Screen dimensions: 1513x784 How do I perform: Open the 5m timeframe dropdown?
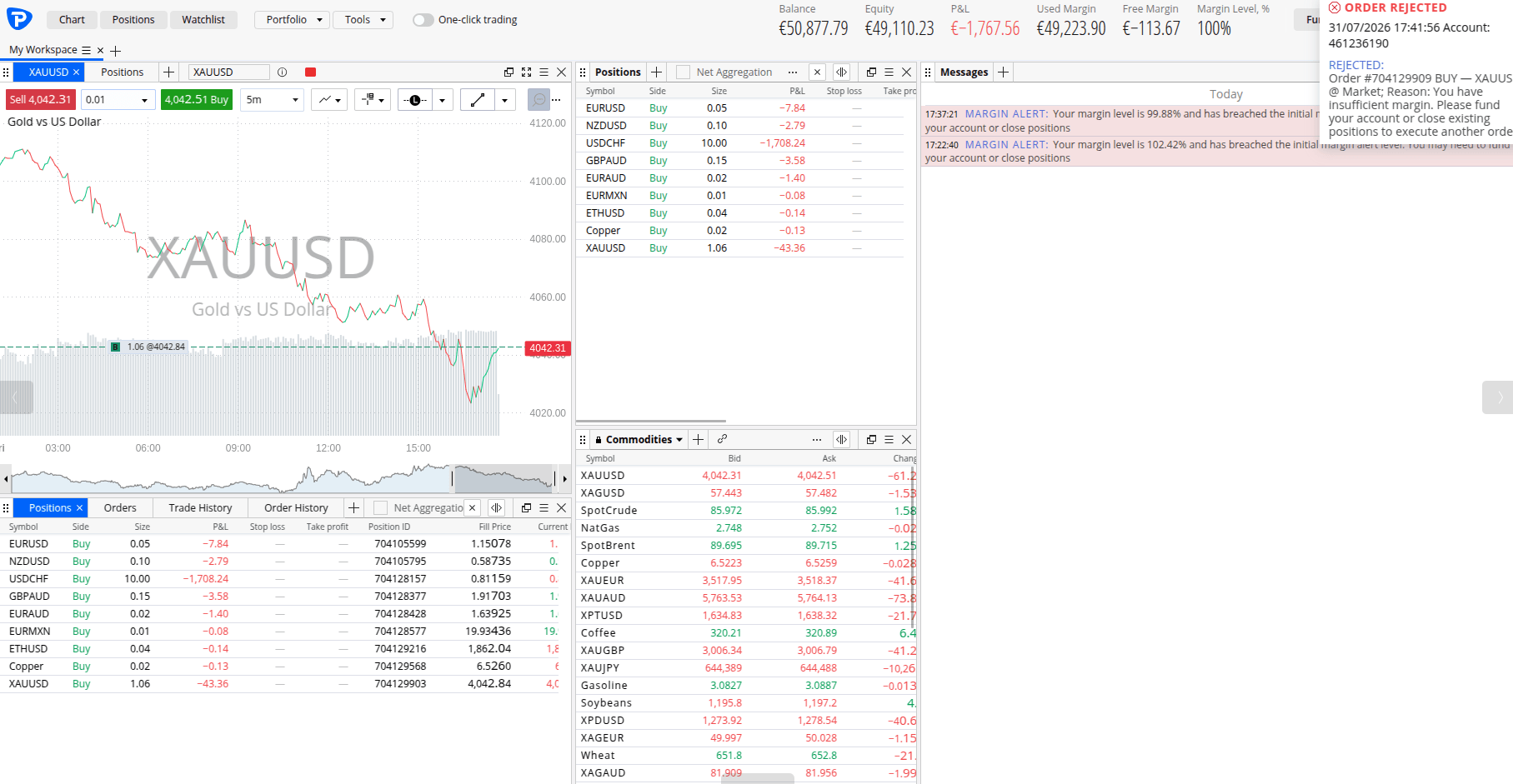tap(272, 100)
